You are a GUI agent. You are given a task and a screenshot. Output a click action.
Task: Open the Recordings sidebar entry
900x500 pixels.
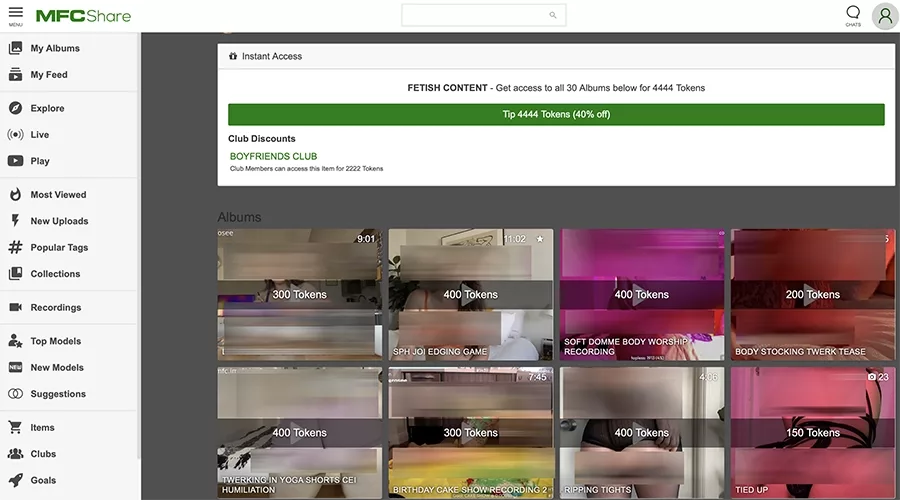(55, 308)
